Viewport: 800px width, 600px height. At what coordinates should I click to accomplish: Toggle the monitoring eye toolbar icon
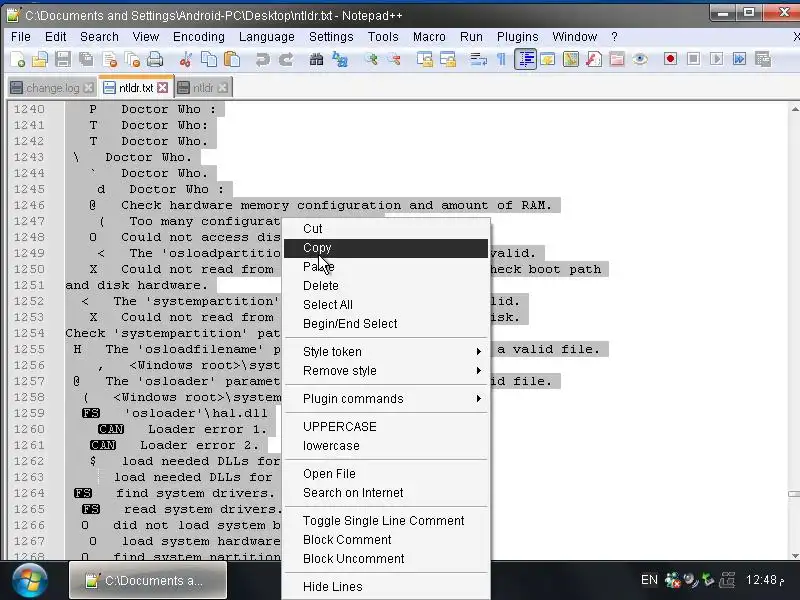(x=640, y=60)
